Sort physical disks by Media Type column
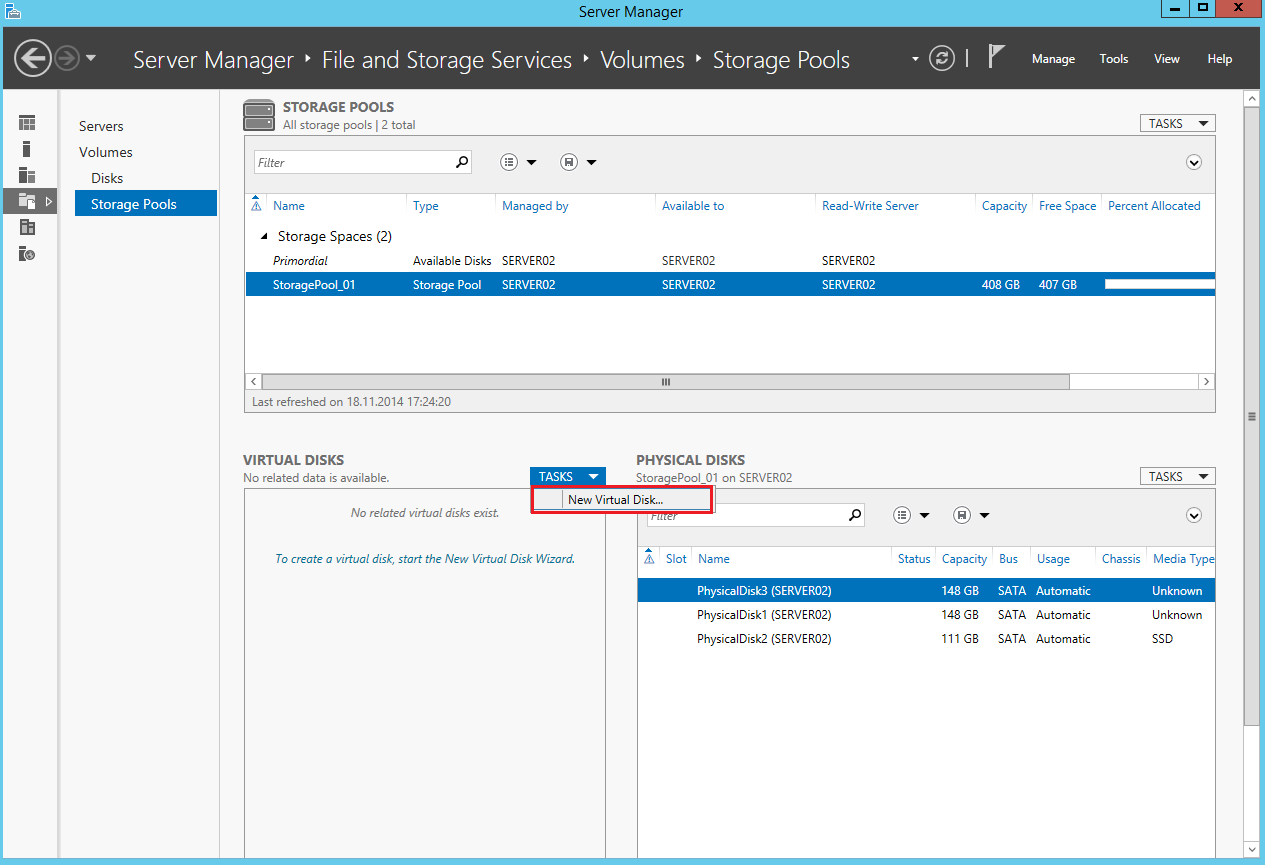This screenshot has width=1265, height=865. (x=1184, y=559)
